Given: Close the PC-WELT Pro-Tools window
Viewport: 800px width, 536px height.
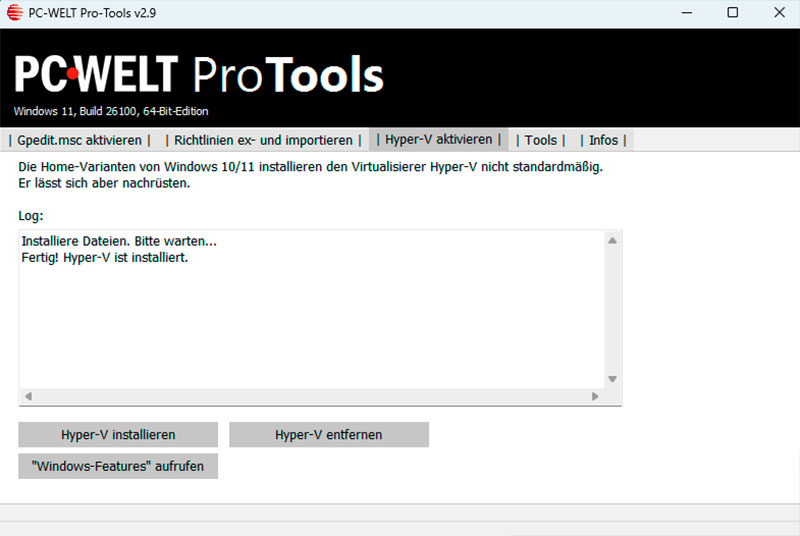Looking at the screenshot, I should [x=779, y=13].
